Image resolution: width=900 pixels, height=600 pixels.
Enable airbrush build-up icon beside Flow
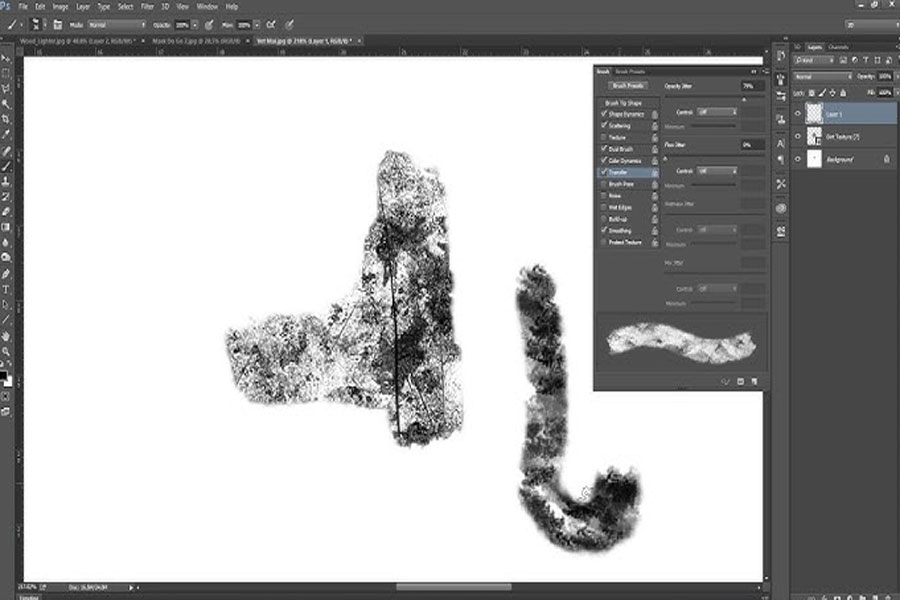pos(271,25)
